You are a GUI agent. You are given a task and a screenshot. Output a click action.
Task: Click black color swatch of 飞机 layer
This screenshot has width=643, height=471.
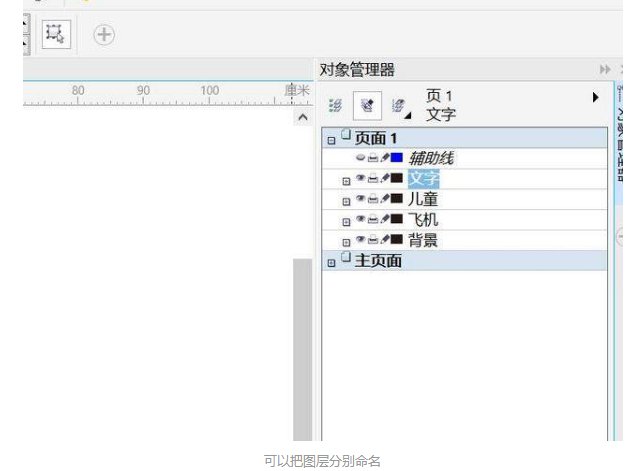click(397, 219)
